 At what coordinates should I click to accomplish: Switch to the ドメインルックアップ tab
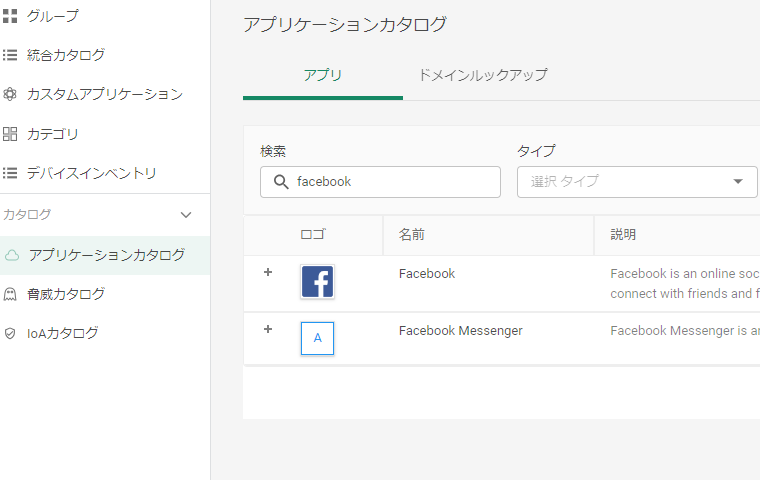pos(483,75)
